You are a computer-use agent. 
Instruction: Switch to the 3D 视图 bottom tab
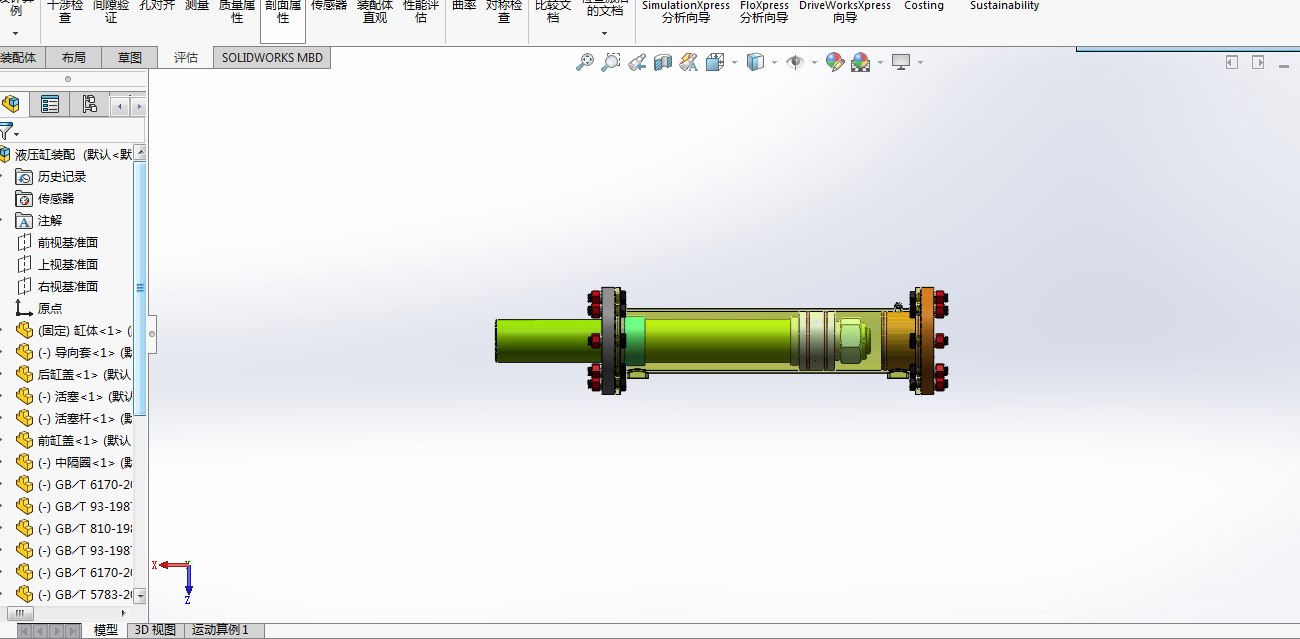pos(155,630)
